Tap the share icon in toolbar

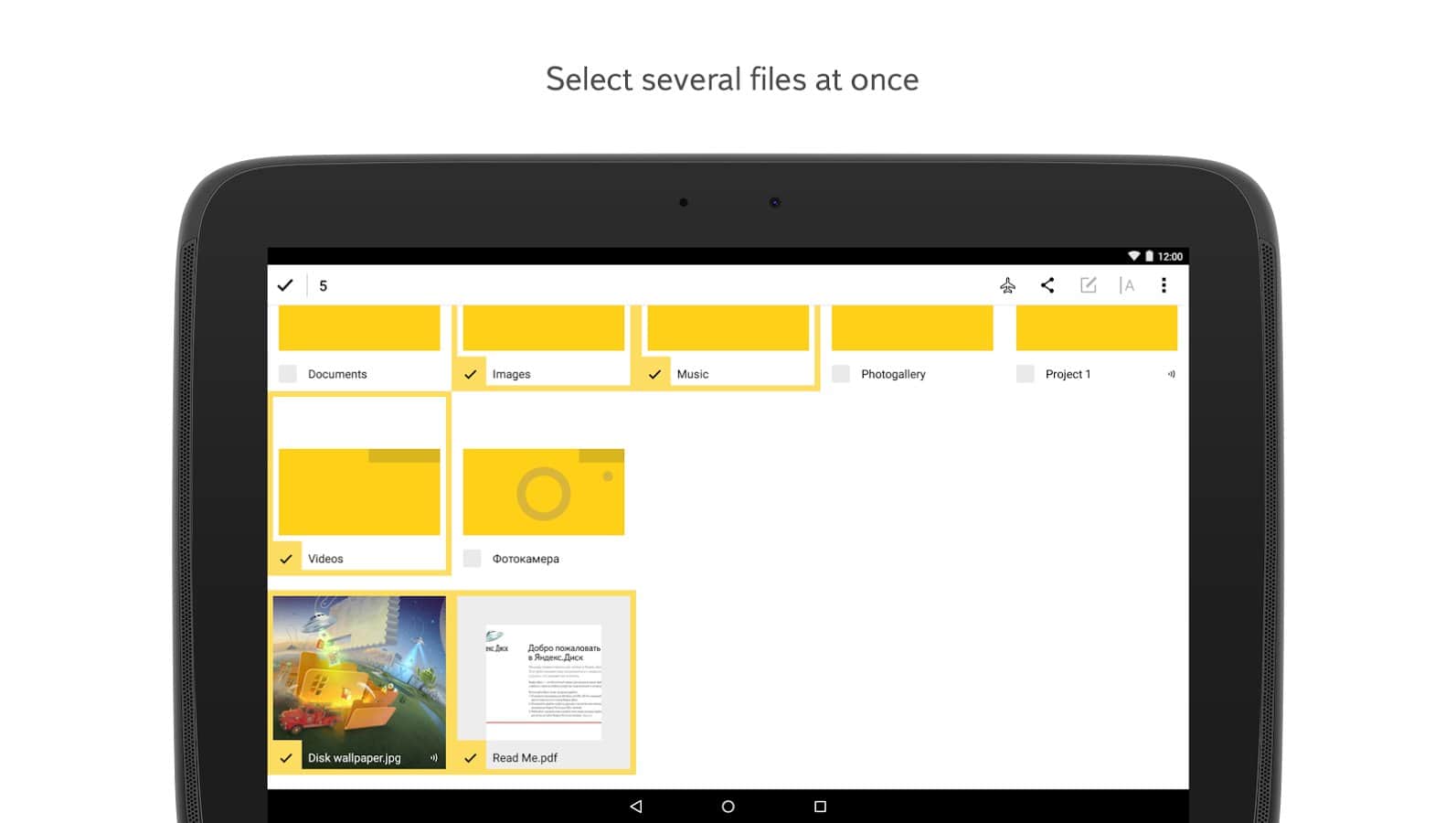pyautogui.click(x=1047, y=285)
